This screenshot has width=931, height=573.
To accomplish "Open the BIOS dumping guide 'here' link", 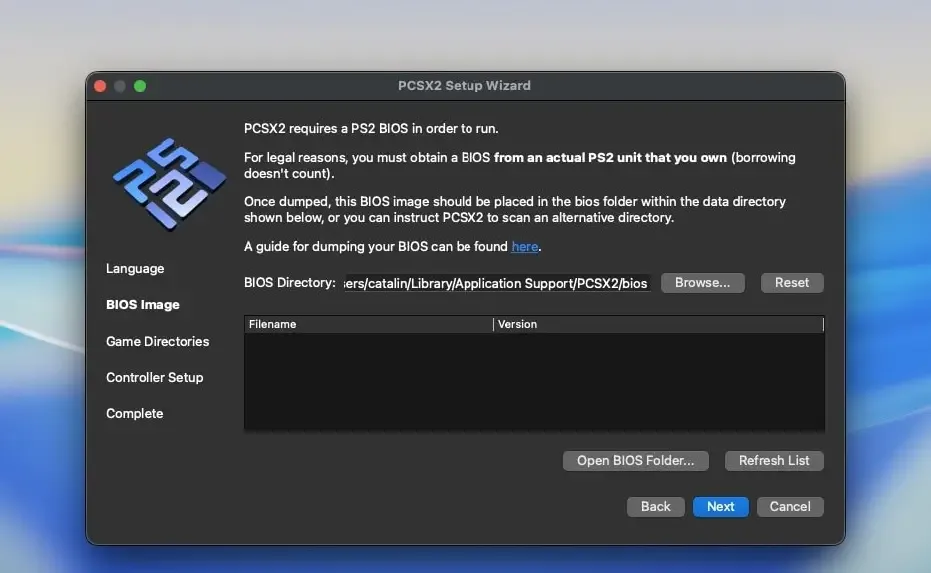I will click(525, 246).
